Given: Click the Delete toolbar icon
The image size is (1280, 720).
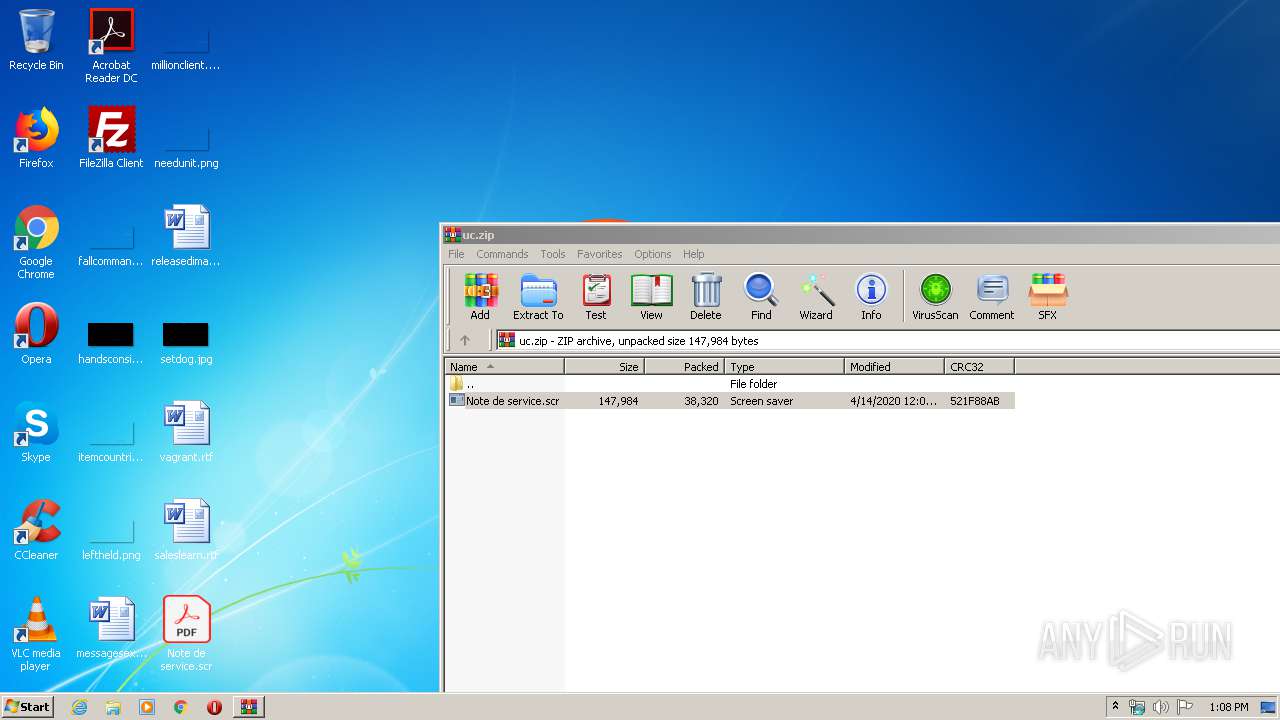Looking at the screenshot, I should 705,297.
